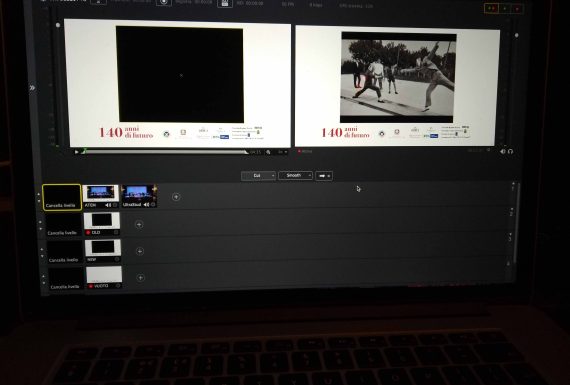The height and width of the screenshot is (385, 570).
Task: Tick the small checkbox on the NEW variant
Action: tap(117, 260)
